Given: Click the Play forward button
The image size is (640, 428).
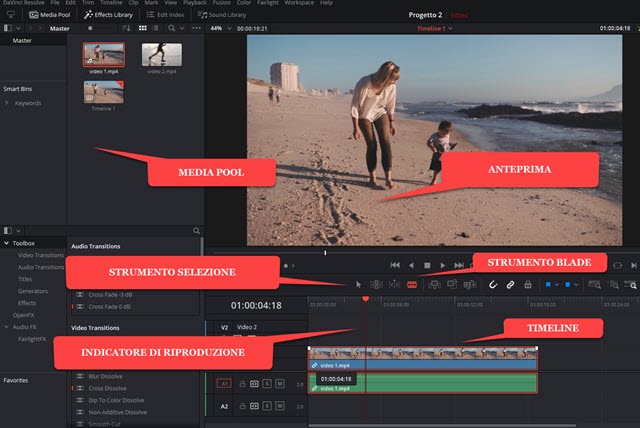Looking at the screenshot, I should point(443,265).
